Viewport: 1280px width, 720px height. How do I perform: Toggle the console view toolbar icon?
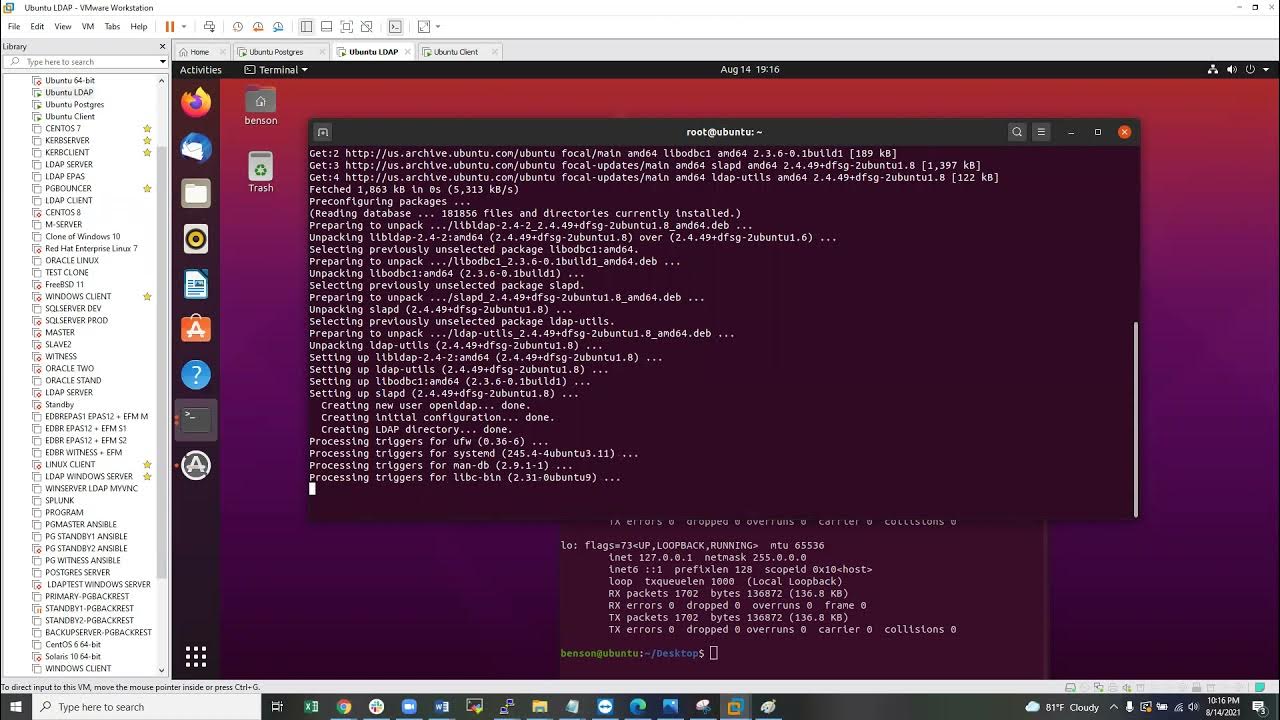[x=395, y=26]
